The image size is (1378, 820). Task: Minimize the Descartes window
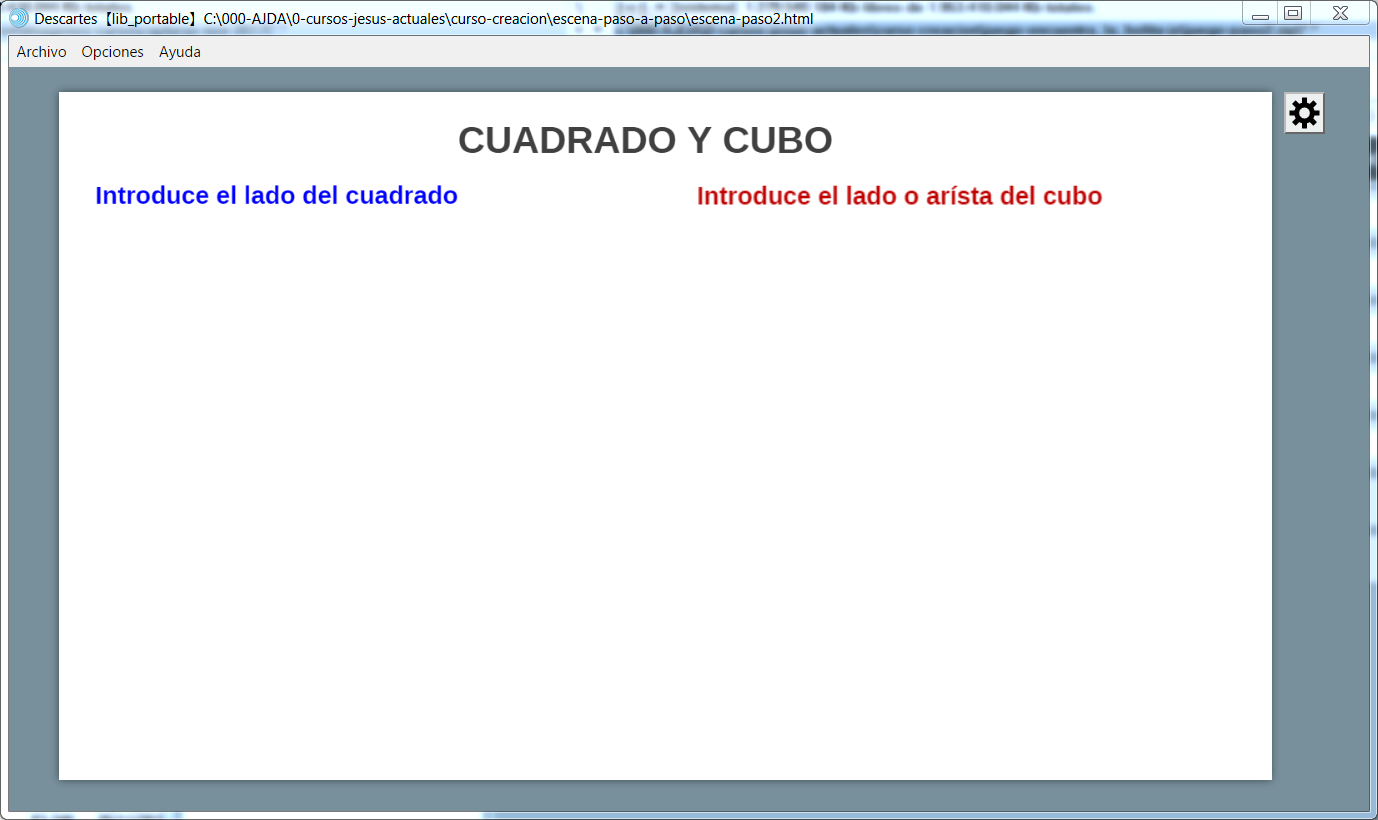(x=1260, y=15)
